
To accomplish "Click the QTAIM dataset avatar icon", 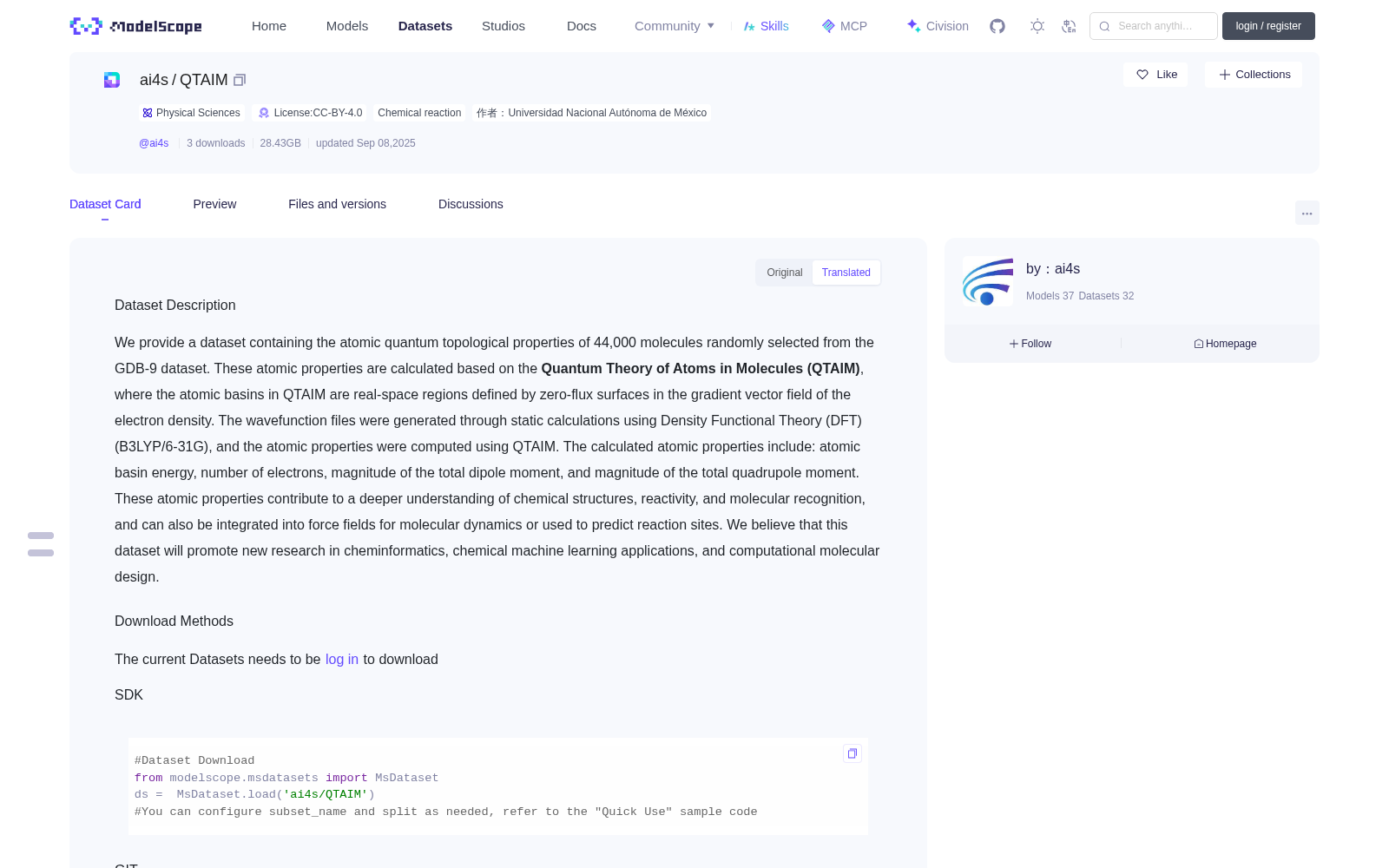I will pos(112,80).
